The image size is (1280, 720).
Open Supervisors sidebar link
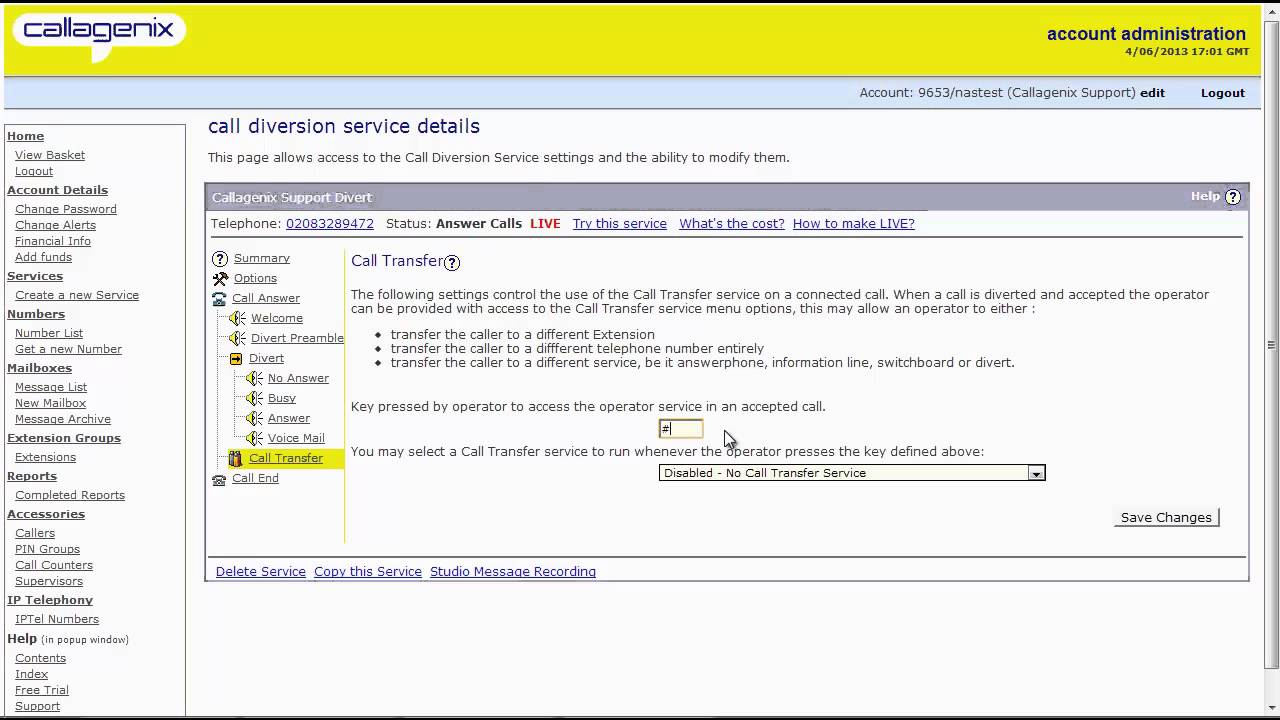(49, 581)
